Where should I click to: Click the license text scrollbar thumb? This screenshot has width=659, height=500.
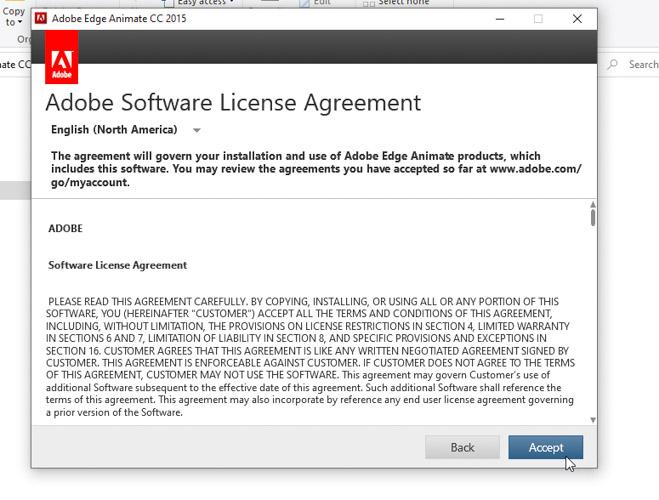click(x=592, y=216)
